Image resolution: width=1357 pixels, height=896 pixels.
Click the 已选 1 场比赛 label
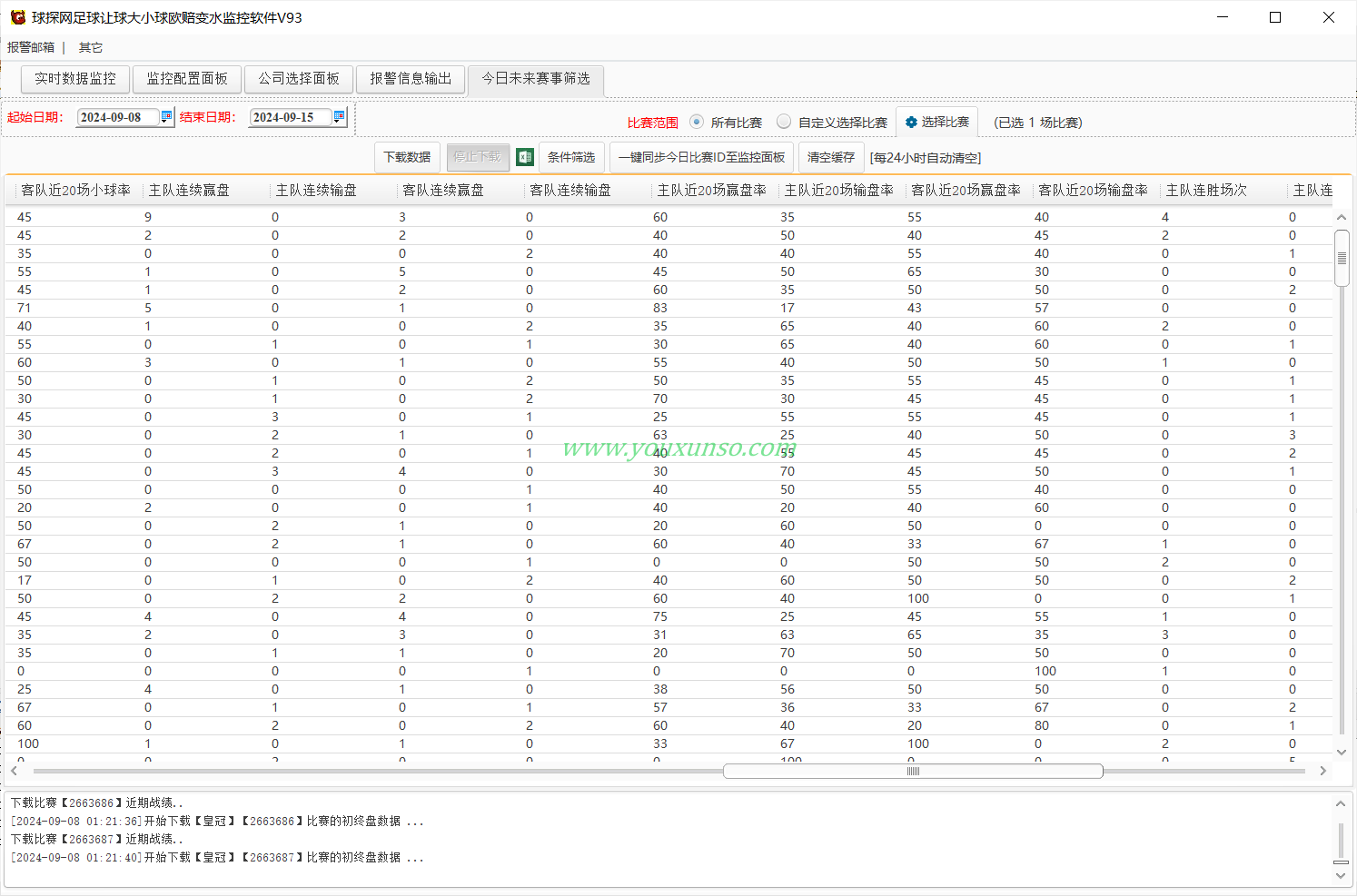pyautogui.click(x=1038, y=123)
